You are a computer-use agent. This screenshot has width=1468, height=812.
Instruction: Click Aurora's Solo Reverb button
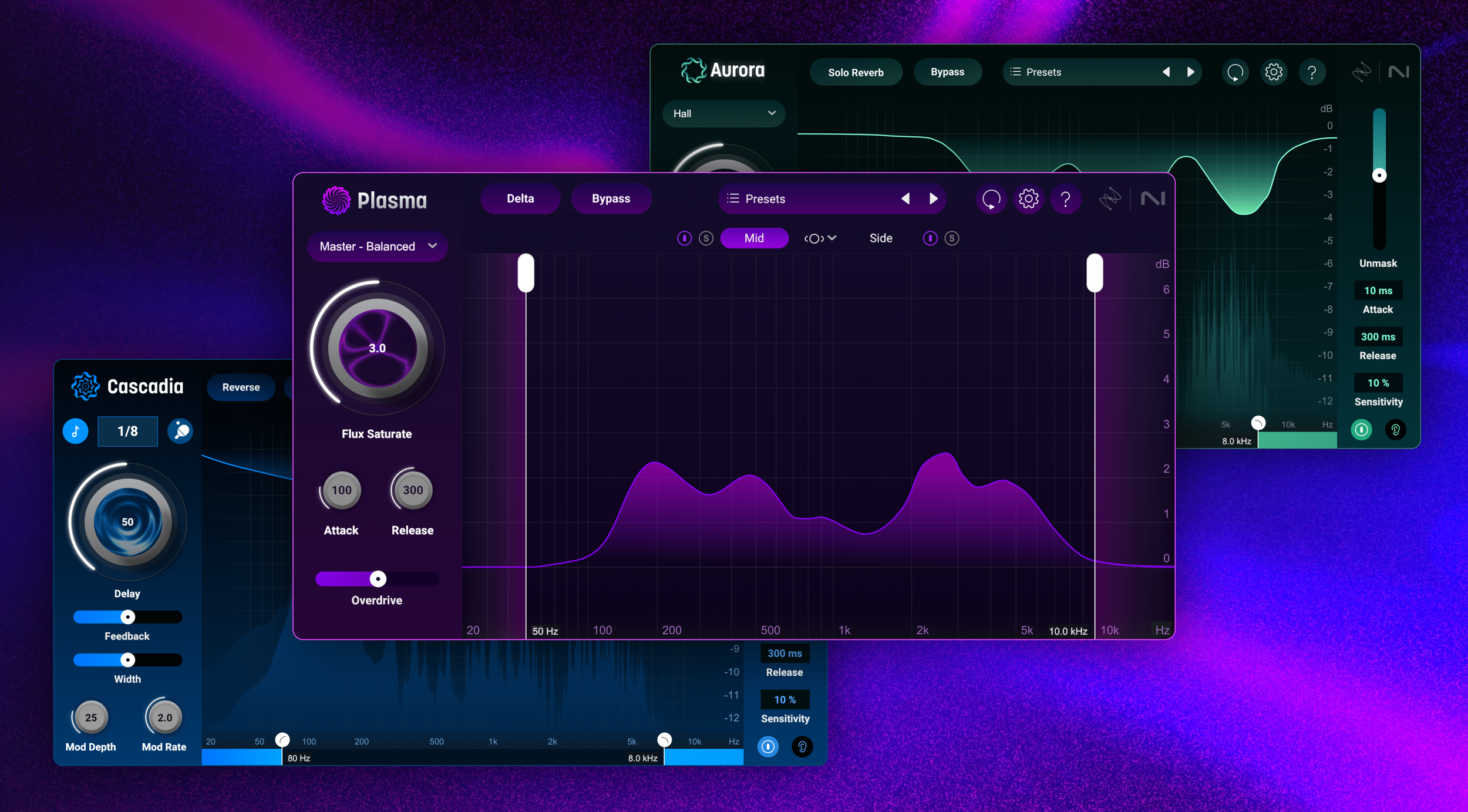point(855,72)
